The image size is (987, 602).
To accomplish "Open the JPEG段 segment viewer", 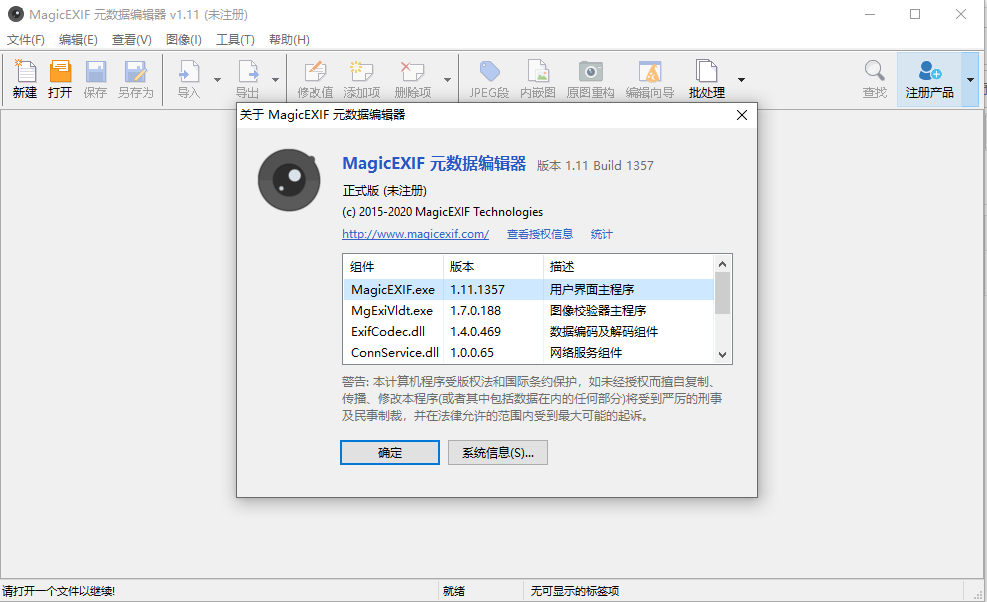I will click(x=490, y=75).
